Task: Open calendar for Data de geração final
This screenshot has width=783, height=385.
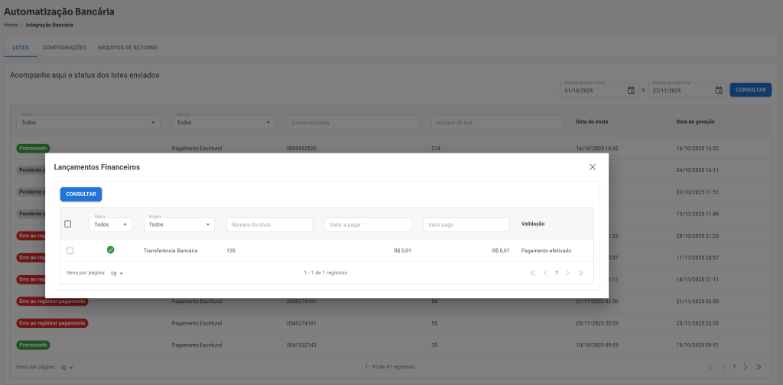Action: [719, 90]
